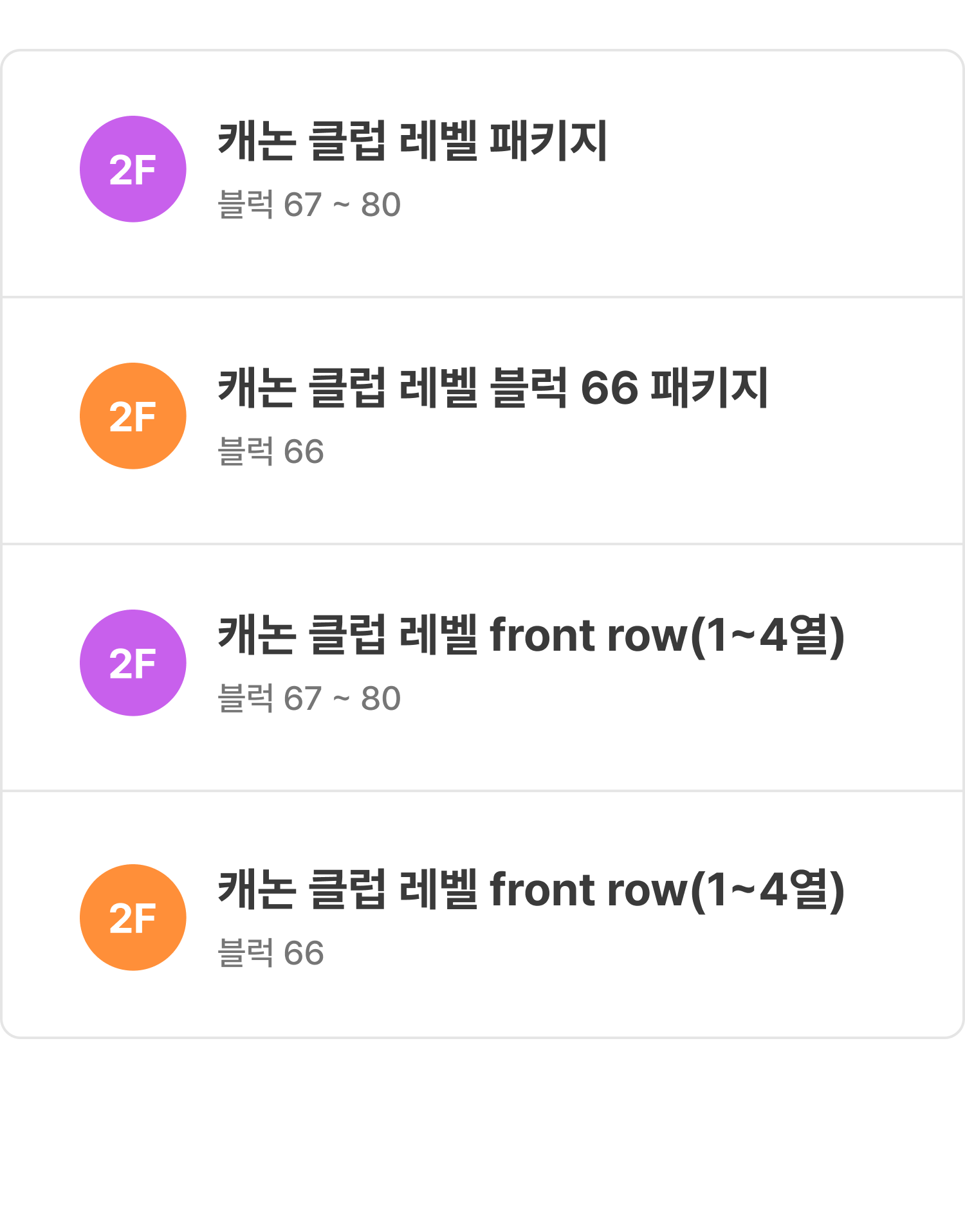965x1232 pixels.
Task: Click "(1~4열)" in the orange-badge front row title
Action: coord(767,891)
